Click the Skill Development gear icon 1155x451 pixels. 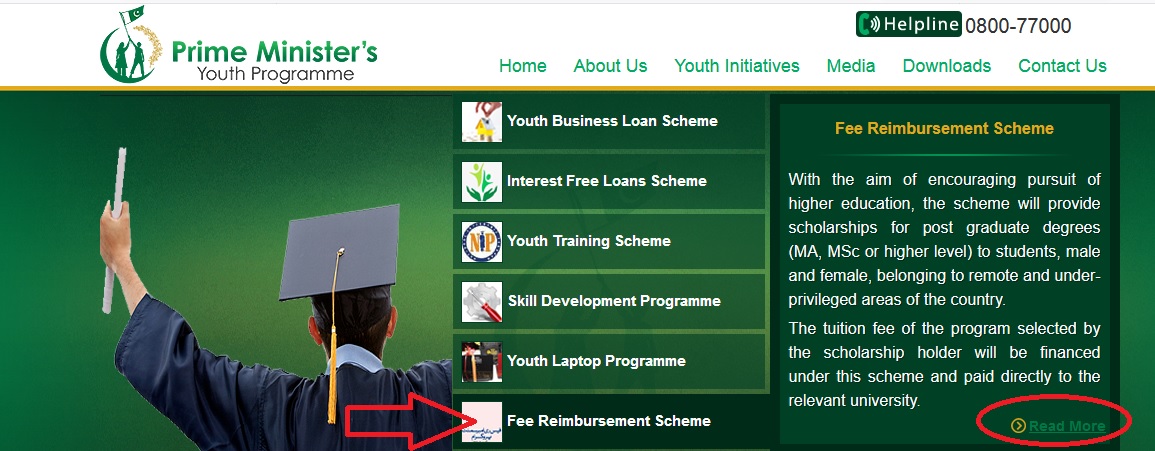482,302
